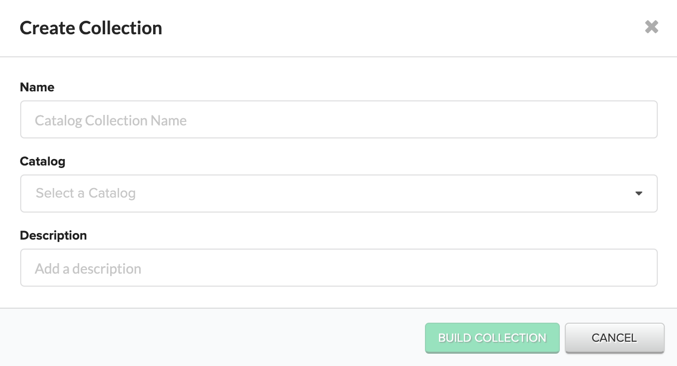The height and width of the screenshot is (366, 677).
Task: Choose the gray CANCEL button
Action: 614,338
